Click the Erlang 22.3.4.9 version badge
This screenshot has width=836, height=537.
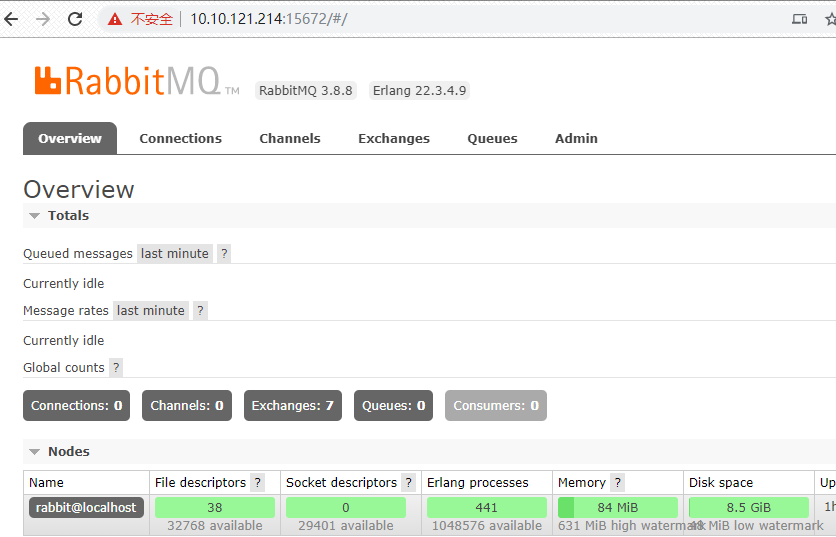419,91
